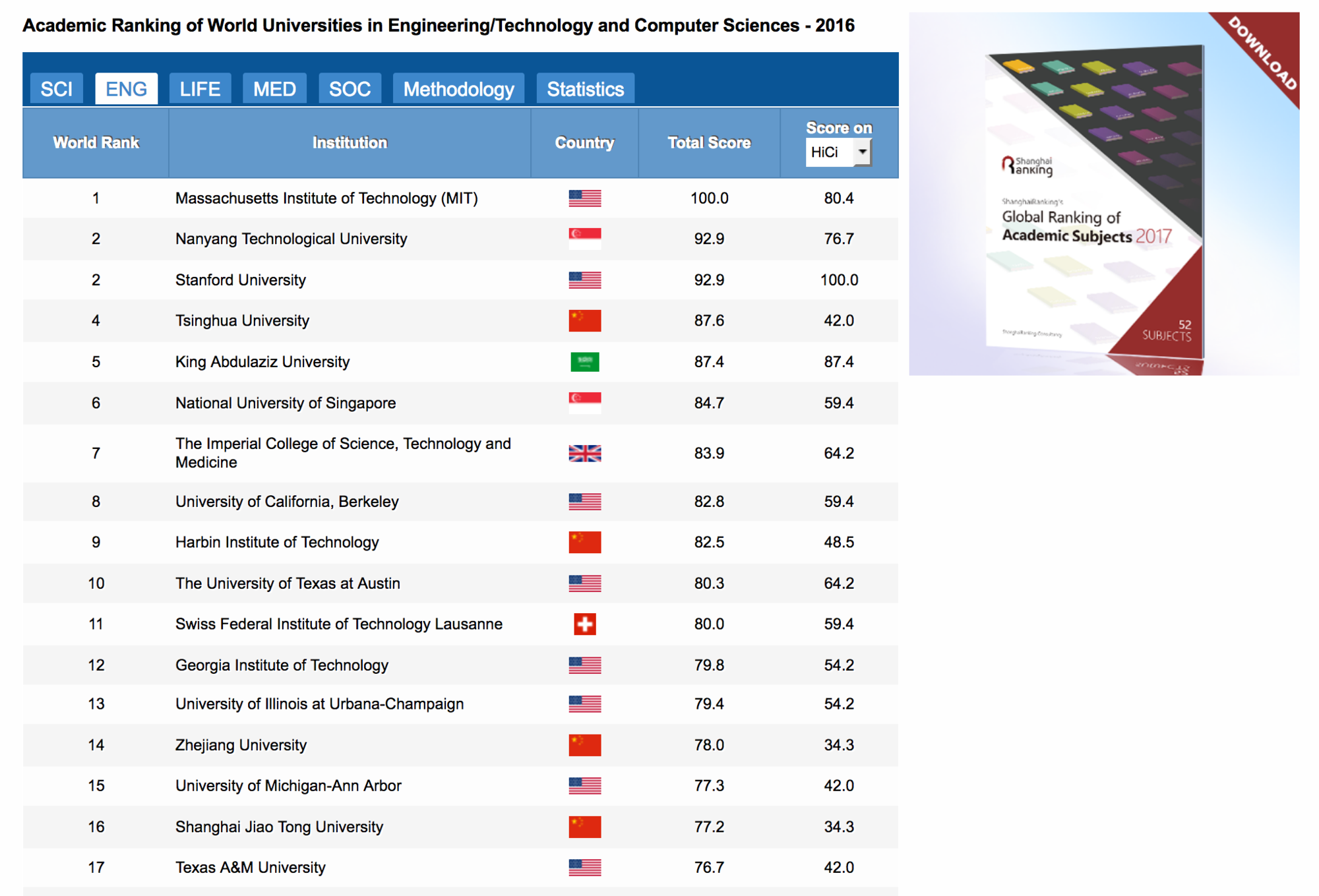
Task: Click the Country column header
Action: [x=584, y=143]
